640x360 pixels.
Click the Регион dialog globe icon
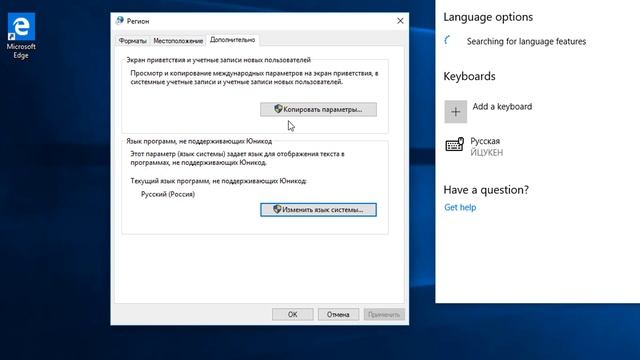(x=120, y=20)
